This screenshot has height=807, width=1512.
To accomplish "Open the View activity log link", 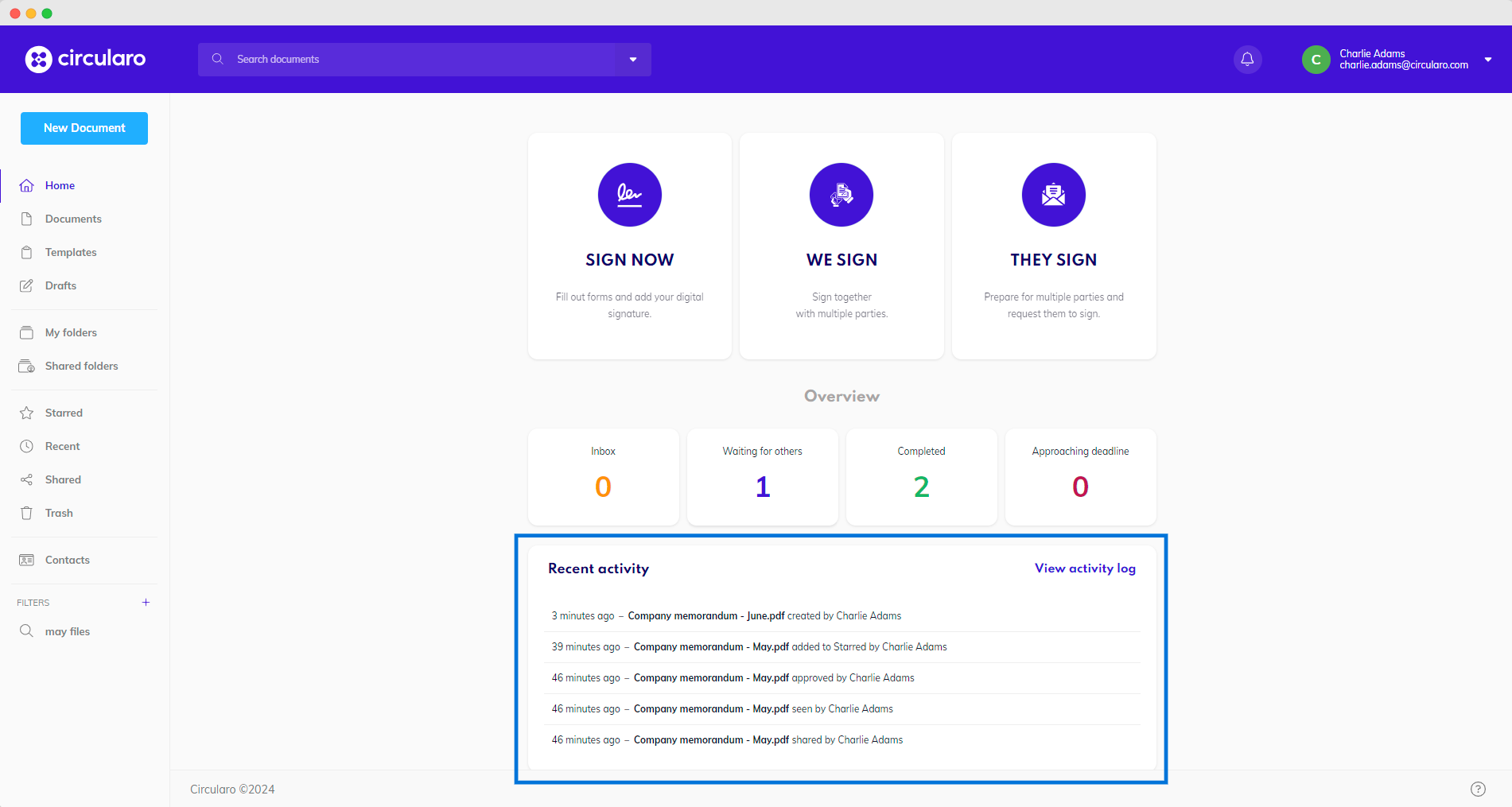I will (x=1085, y=568).
